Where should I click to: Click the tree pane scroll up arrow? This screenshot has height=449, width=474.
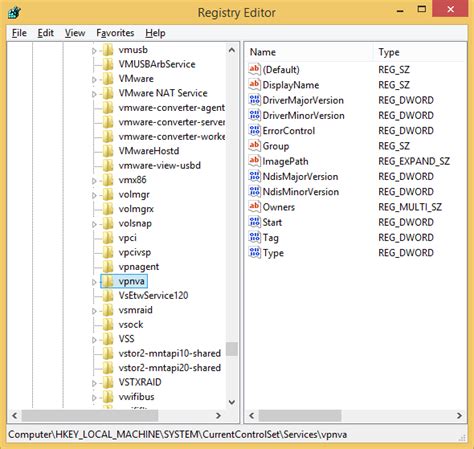(x=232, y=50)
